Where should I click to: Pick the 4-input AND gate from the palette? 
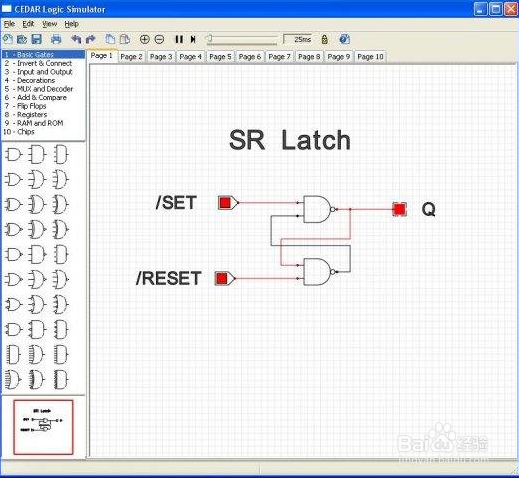click(61, 154)
